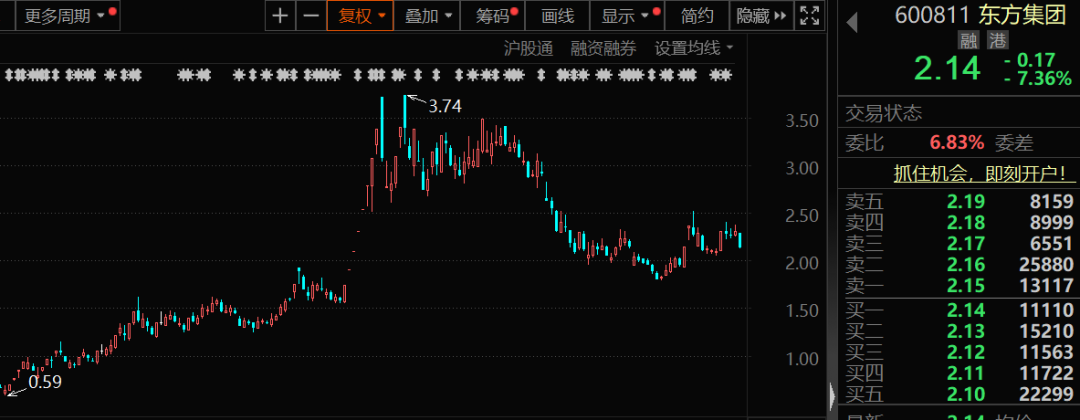Image resolution: width=1080 pixels, height=420 pixels.
Task: Click the 0.59 low price label
Action: point(45,381)
